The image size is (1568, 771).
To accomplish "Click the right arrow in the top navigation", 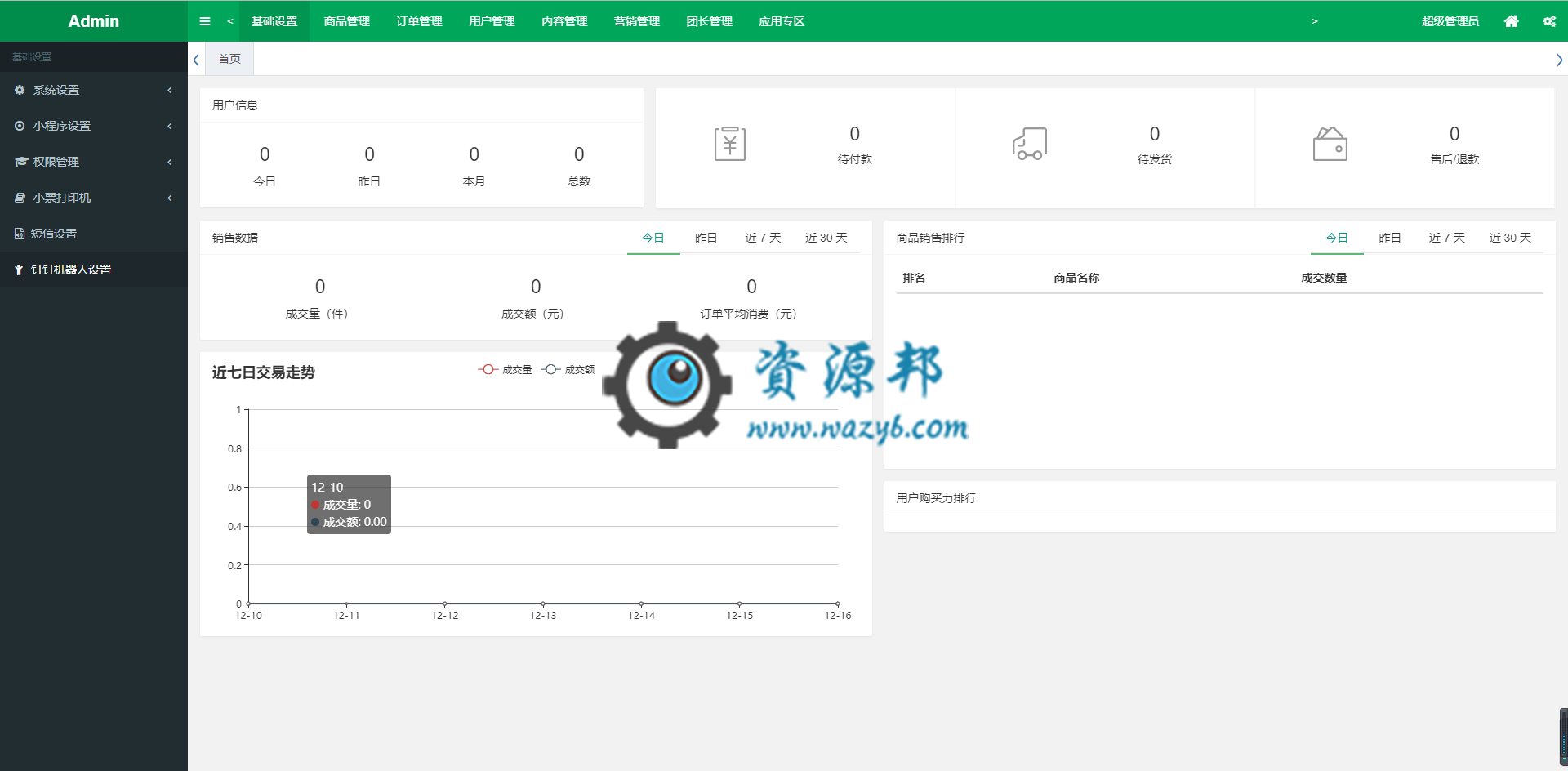I will 1314,21.
